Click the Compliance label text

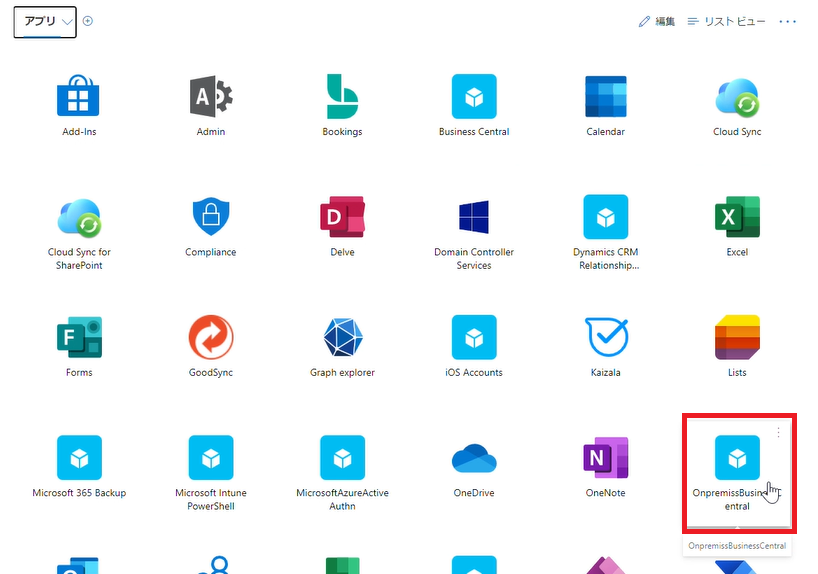(211, 253)
